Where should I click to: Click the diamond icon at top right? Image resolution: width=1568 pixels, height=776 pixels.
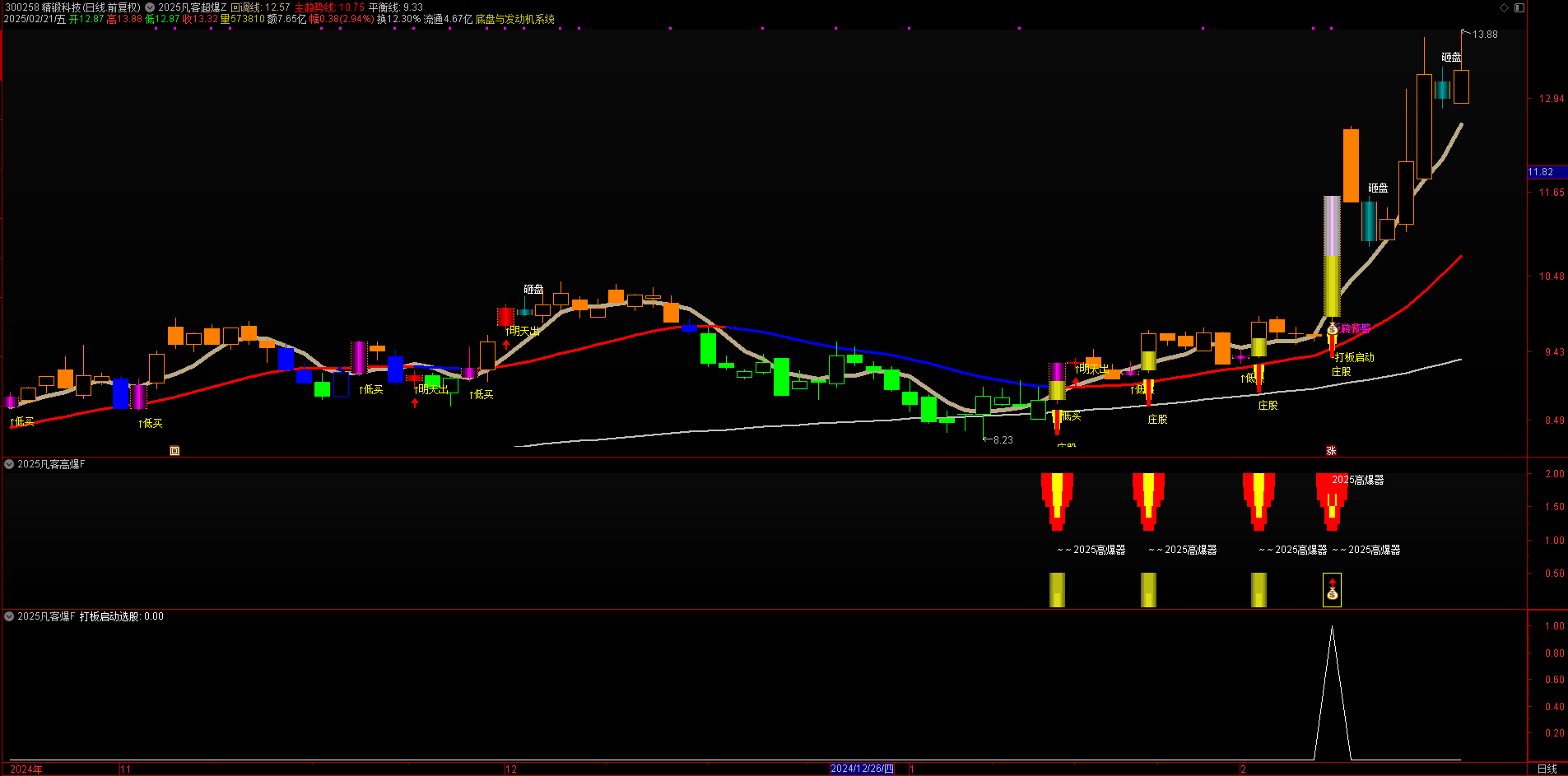pos(1504,7)
